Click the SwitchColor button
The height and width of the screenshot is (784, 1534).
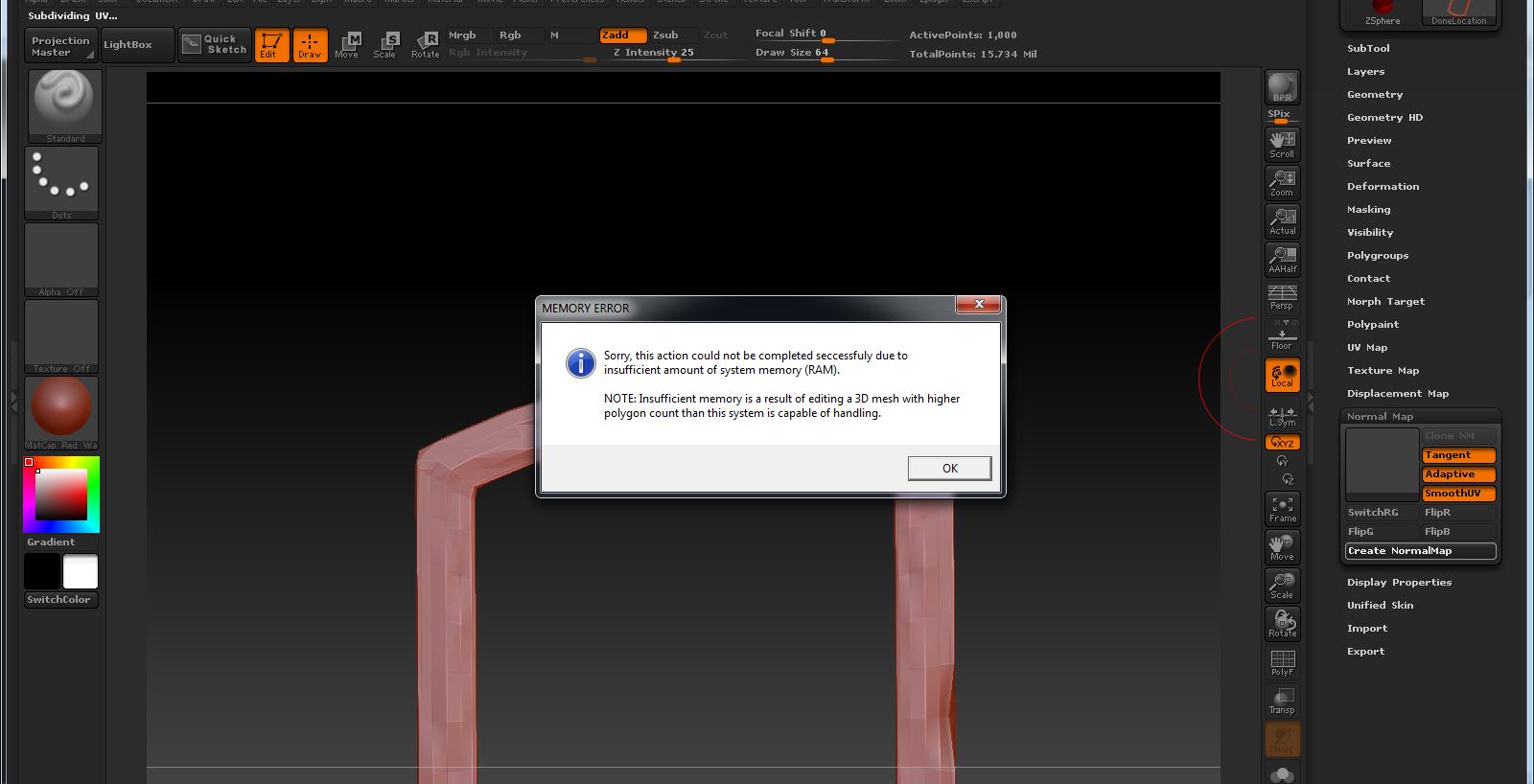click(x=61, y=600)
